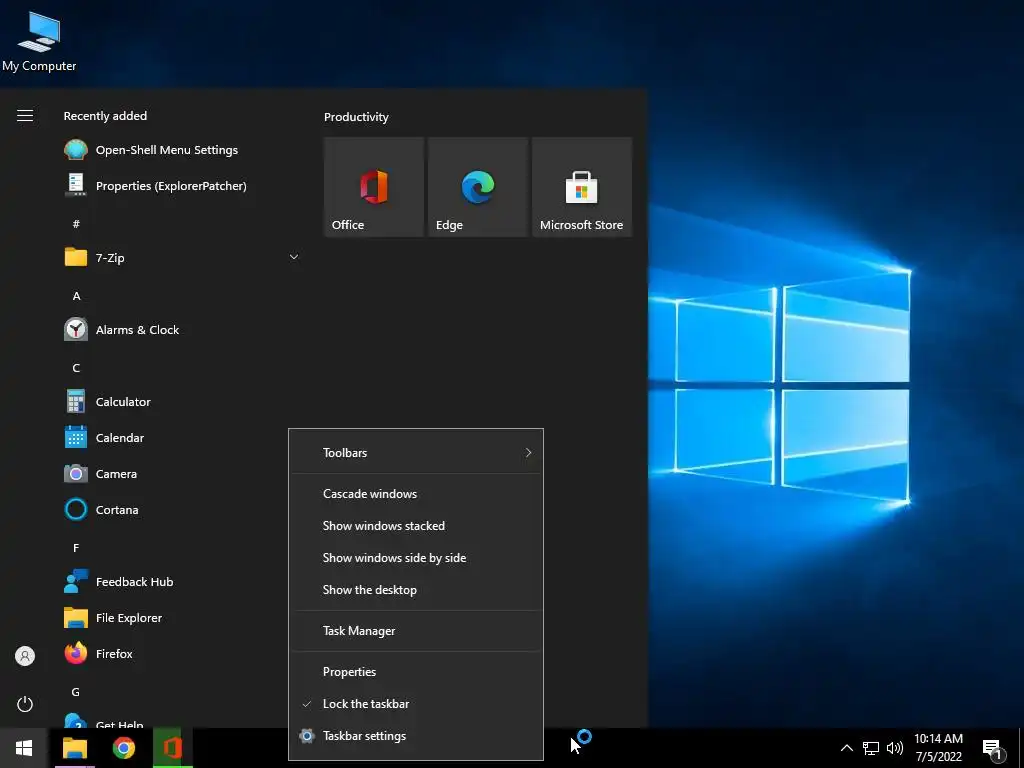Toggle Lock the taskbar
1024x768 pixels.
416,703
